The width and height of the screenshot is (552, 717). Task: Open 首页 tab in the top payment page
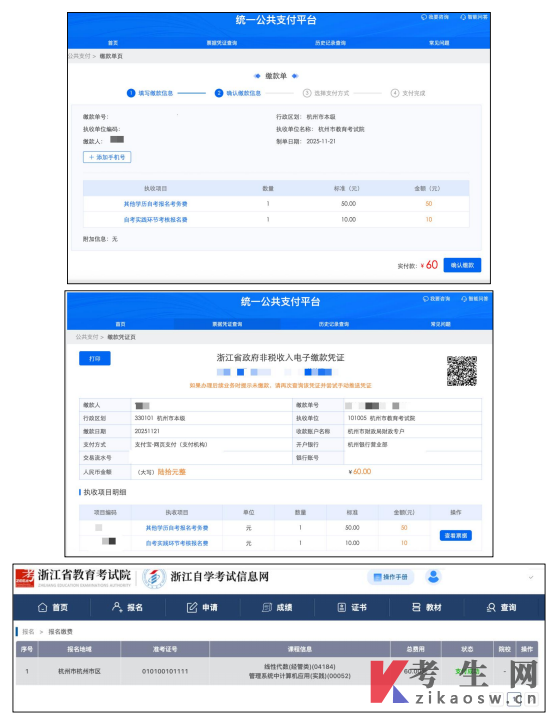coord(113,43)
